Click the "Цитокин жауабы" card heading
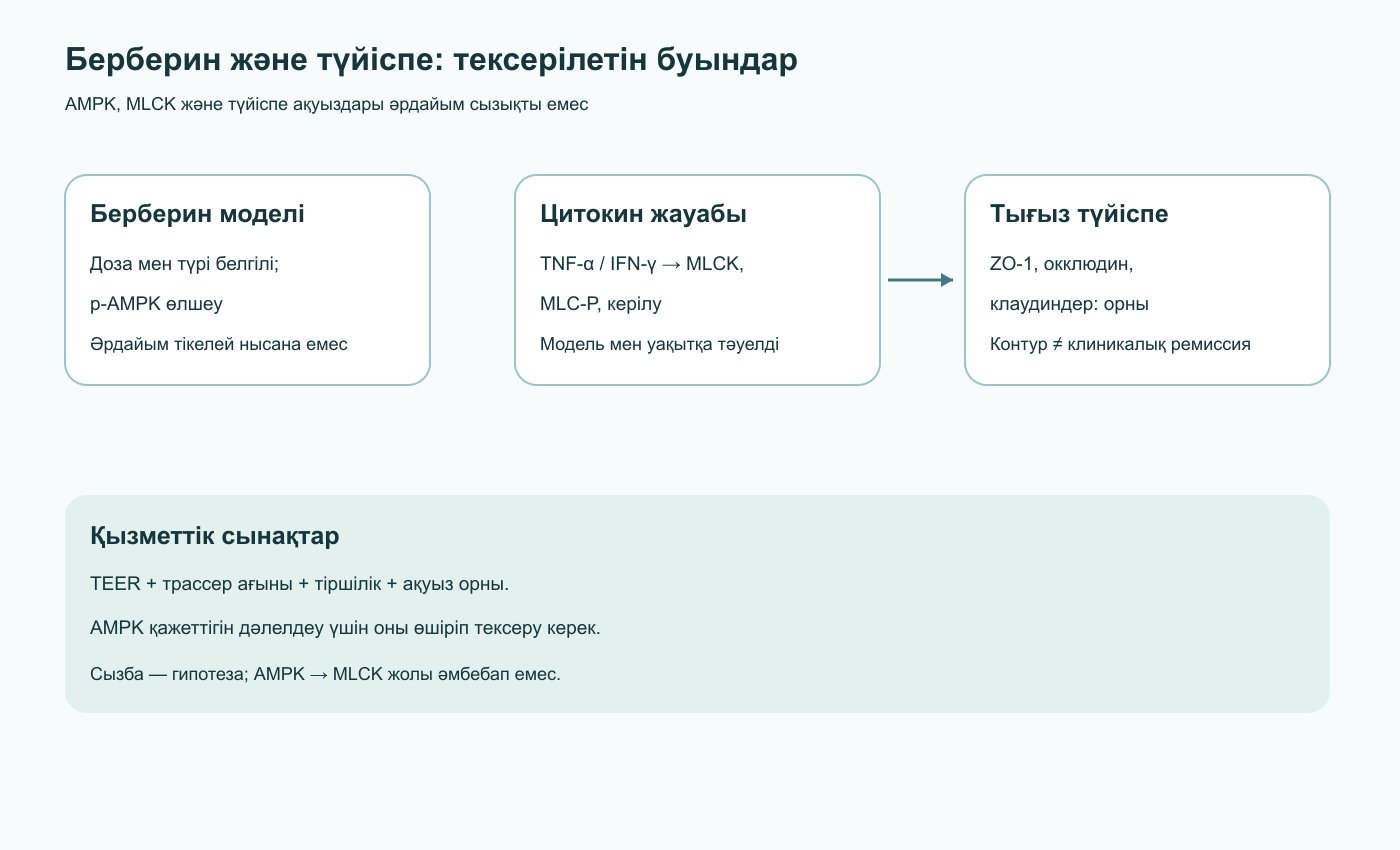This screenshot has width=1400, height=850. (x=643, y=214)
